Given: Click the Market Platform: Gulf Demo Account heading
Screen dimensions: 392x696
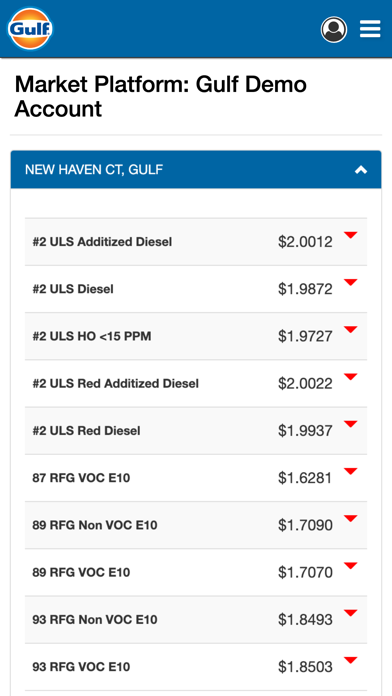Looking at the screenshot, I should click(x=160, y=96).
